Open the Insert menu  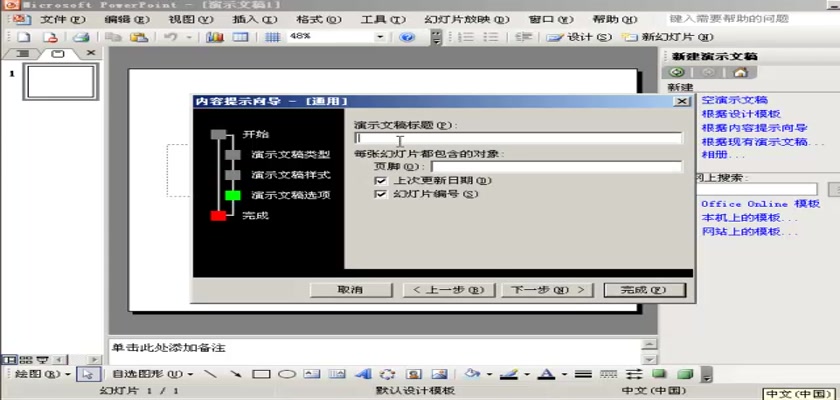pyautogui.click(x=254, y=20)
